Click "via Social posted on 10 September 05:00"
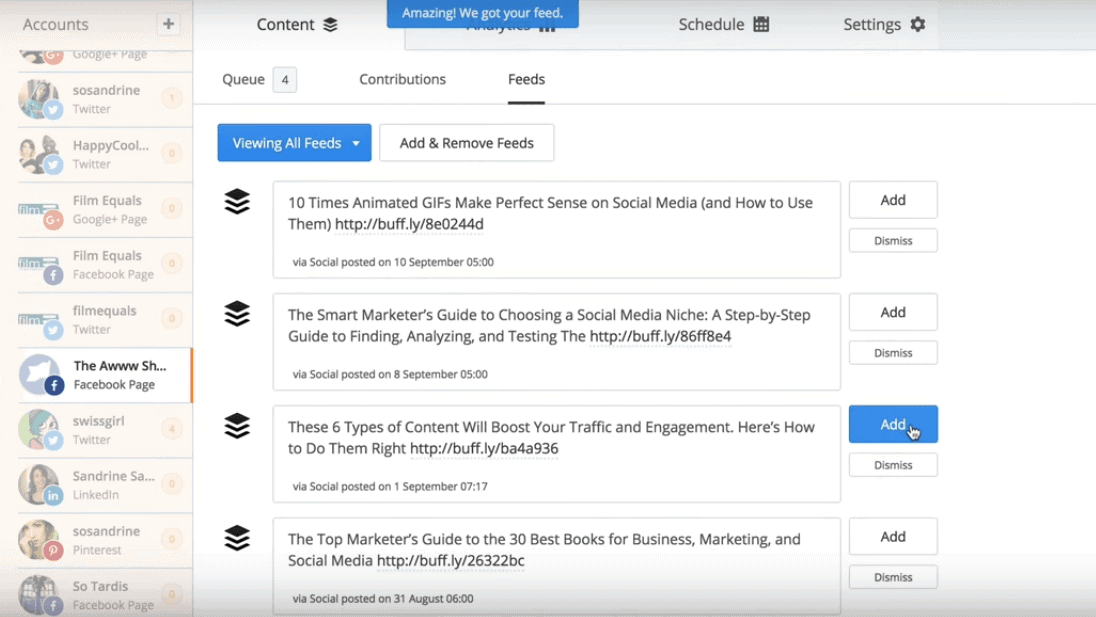The height and width of the screenshot is (617, 1096). pyautogui.click(x=393, y=262)
